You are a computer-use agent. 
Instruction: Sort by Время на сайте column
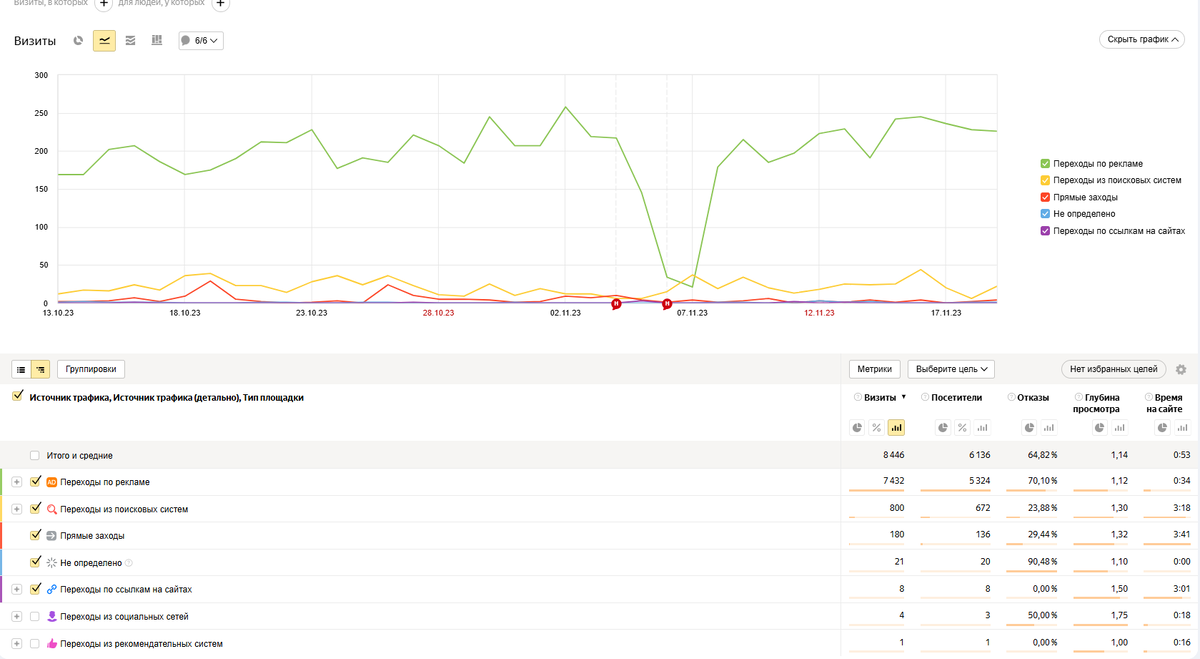tap(1164, 403)
